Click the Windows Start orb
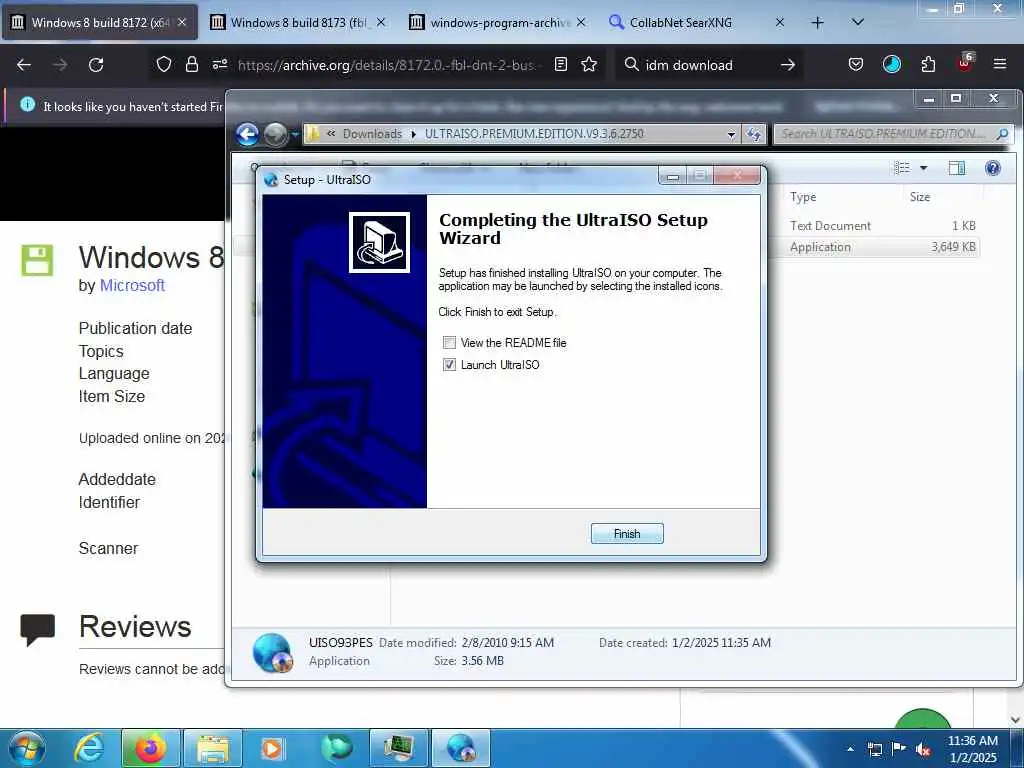1024x768 pixels. tap(26, 748)
